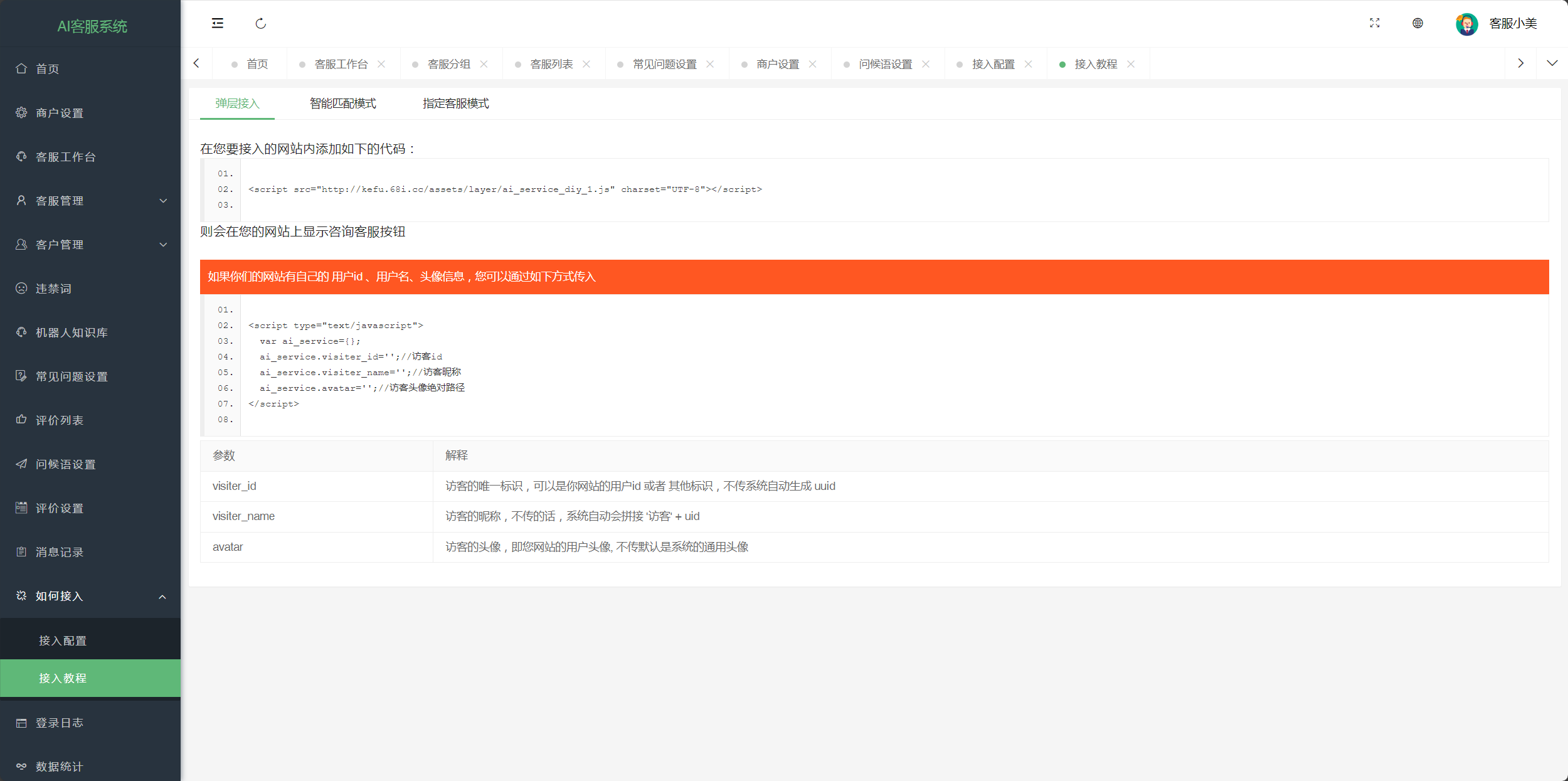Click the 商户设置 gear icon in sidebar
1568x781 pixels.
coord(21,112)
